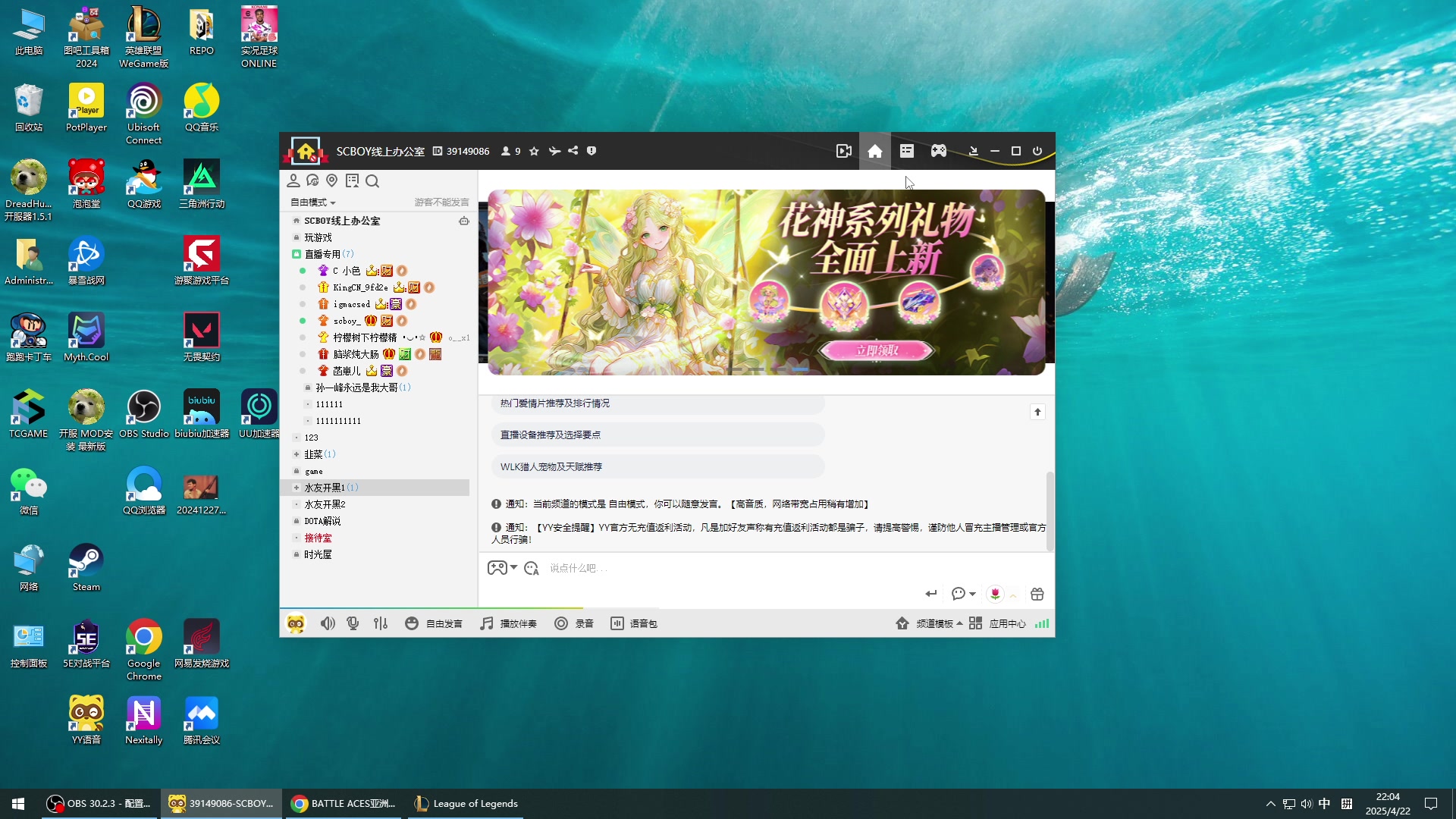Click the robot icon beside SCBOY线上办公室
Image resolution: width=1456 pixels, height=819 pixels.
(x=463, y=221)
